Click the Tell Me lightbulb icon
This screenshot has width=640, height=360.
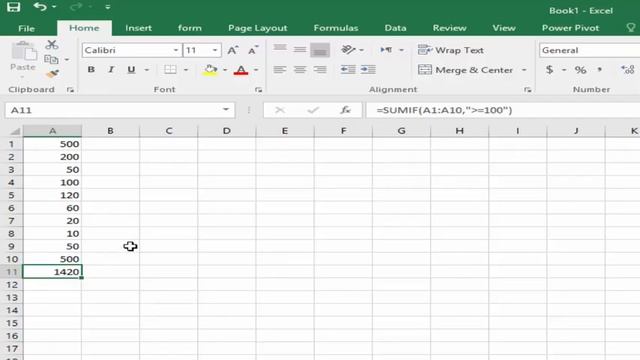[631, 28]
